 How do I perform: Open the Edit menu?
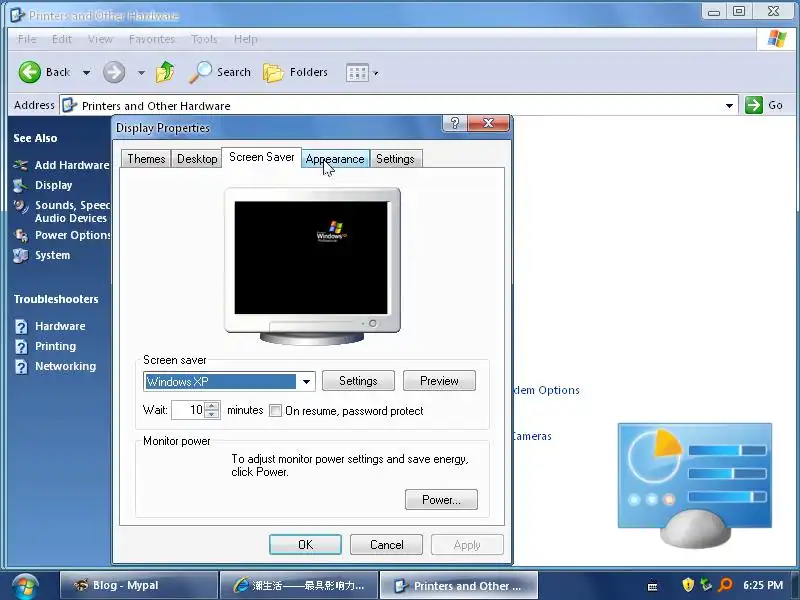[x=62, y=39]
